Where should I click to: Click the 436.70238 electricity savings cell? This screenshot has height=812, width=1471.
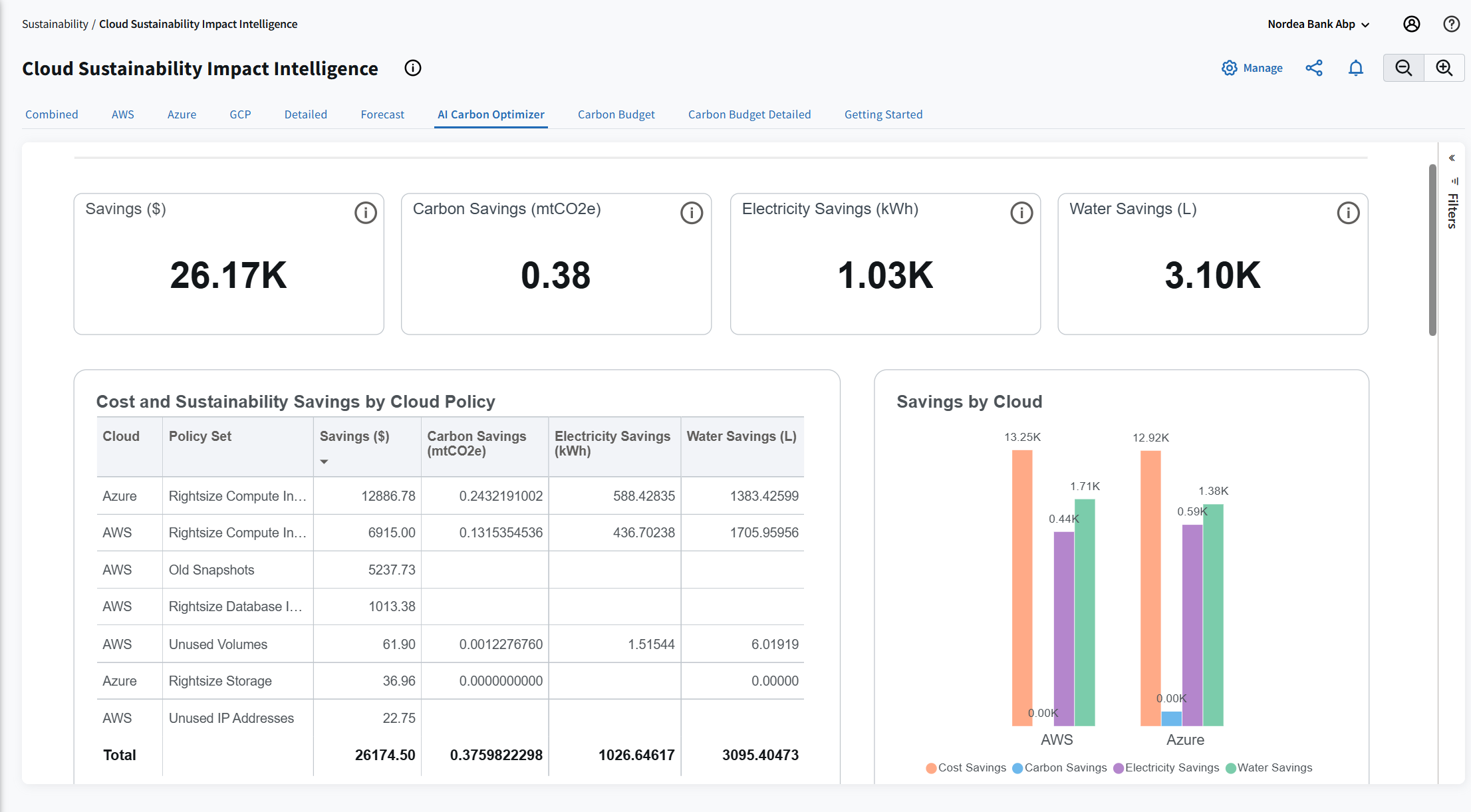614,533
